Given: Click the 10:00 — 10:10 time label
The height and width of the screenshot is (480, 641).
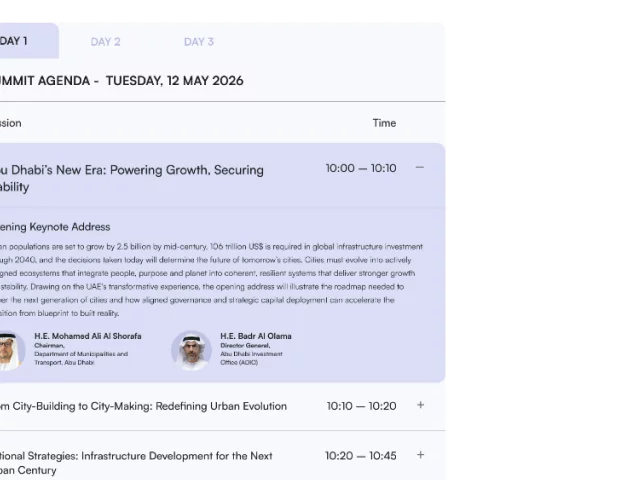Looking at the screenshot, I should pyautogui.click(x=361, y=168).
